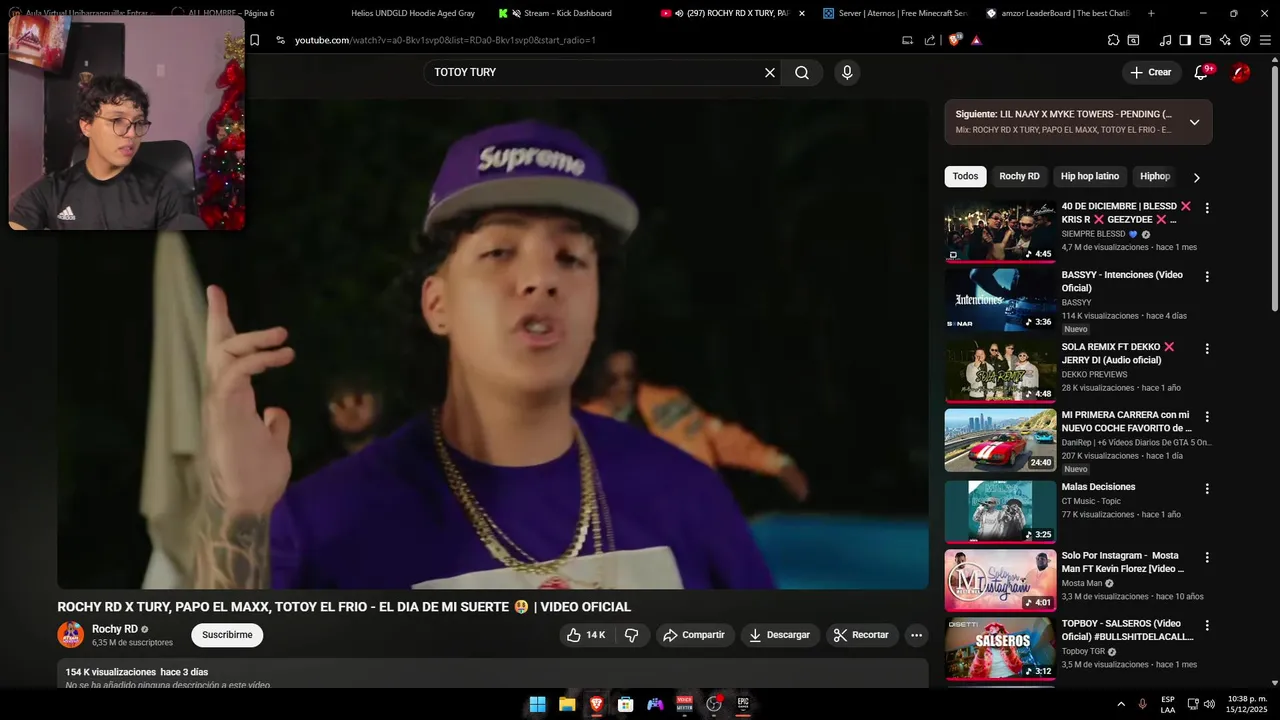Clear the search box with the X icon
Viewport: 1280px width, 720px height.
tap(770, 72)
